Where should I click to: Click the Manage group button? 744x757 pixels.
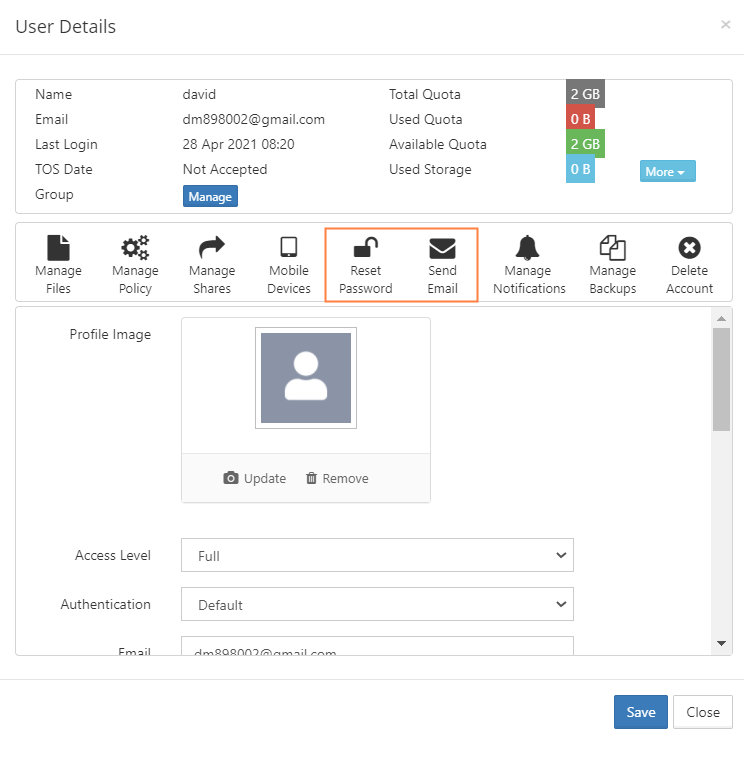click(x=210, y=197)
